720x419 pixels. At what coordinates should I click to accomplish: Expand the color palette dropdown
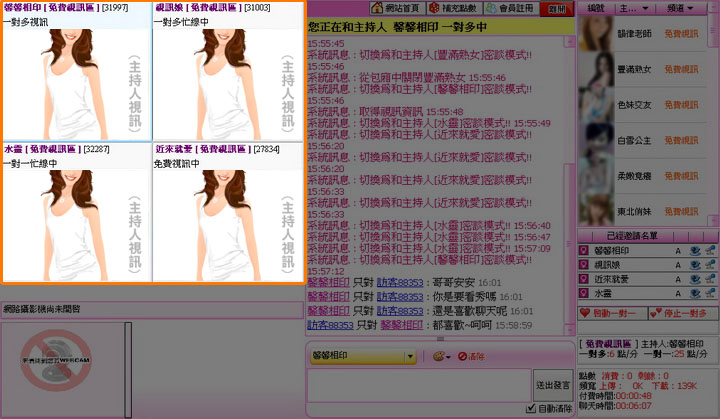(x=441, y=356)
